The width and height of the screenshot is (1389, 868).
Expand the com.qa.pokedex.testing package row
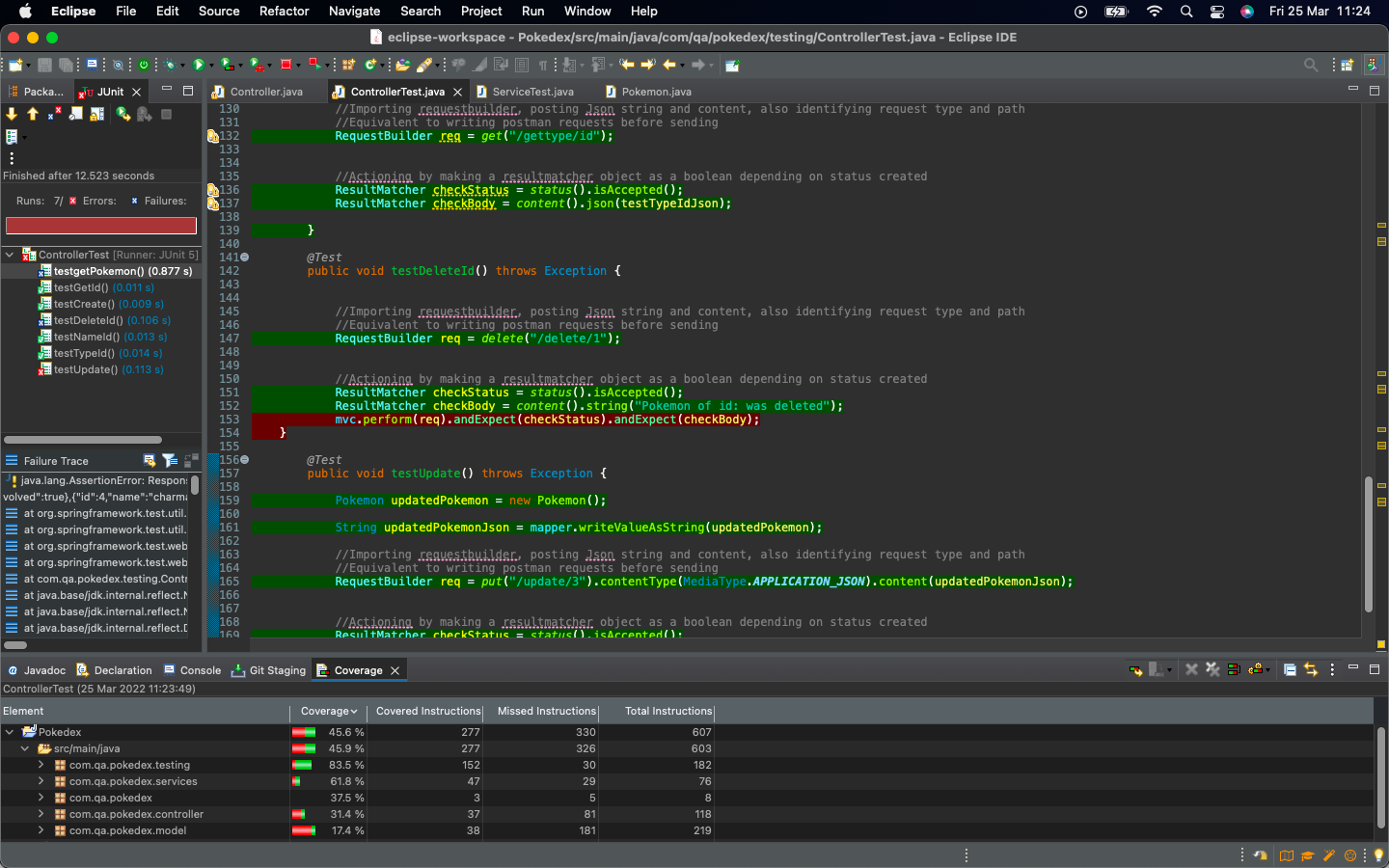pos(41,765)
